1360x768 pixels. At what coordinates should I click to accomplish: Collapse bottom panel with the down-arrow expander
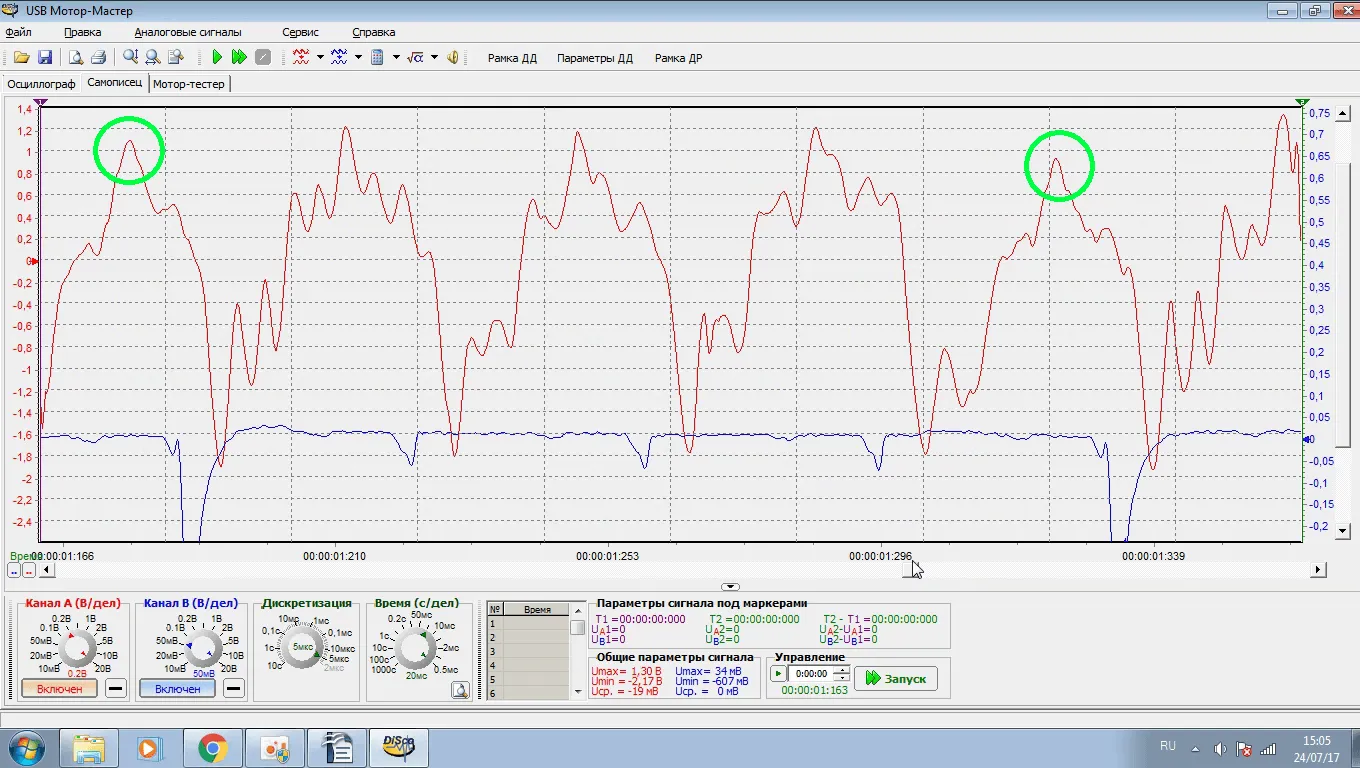pos(730,587)
